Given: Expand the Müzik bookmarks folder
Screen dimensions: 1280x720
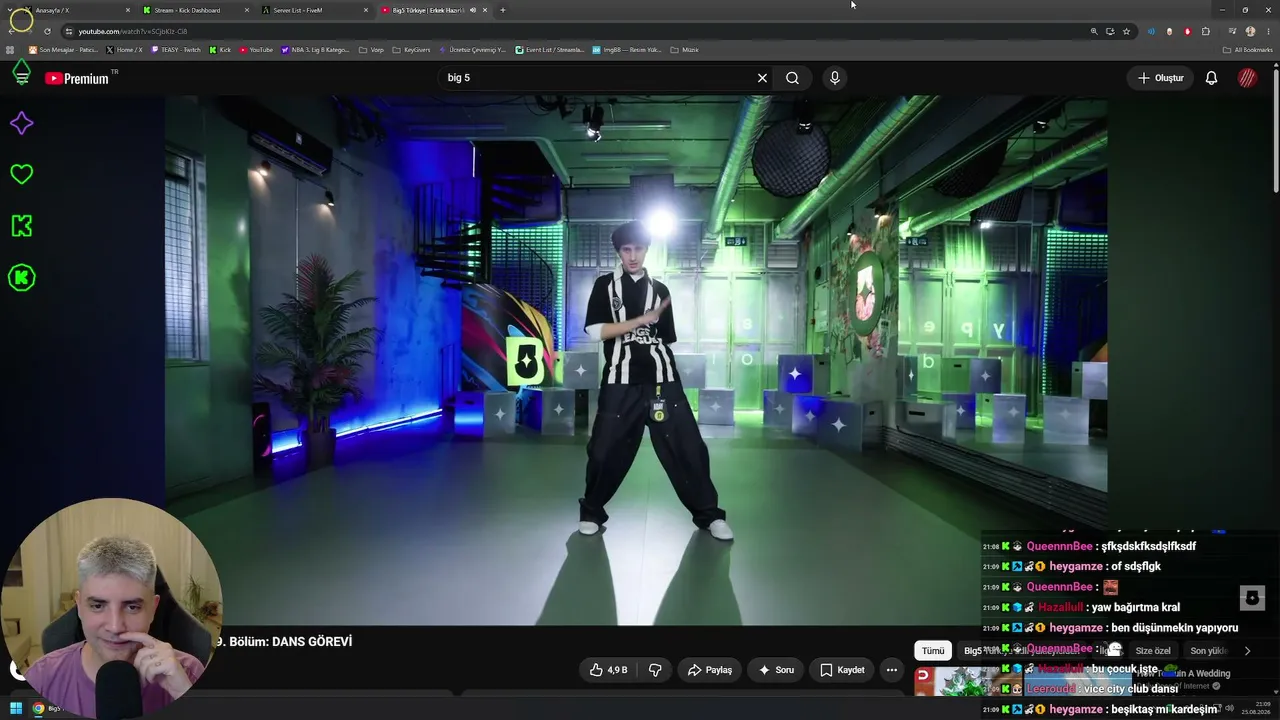Looking at the screenshot, I should 684,50.
